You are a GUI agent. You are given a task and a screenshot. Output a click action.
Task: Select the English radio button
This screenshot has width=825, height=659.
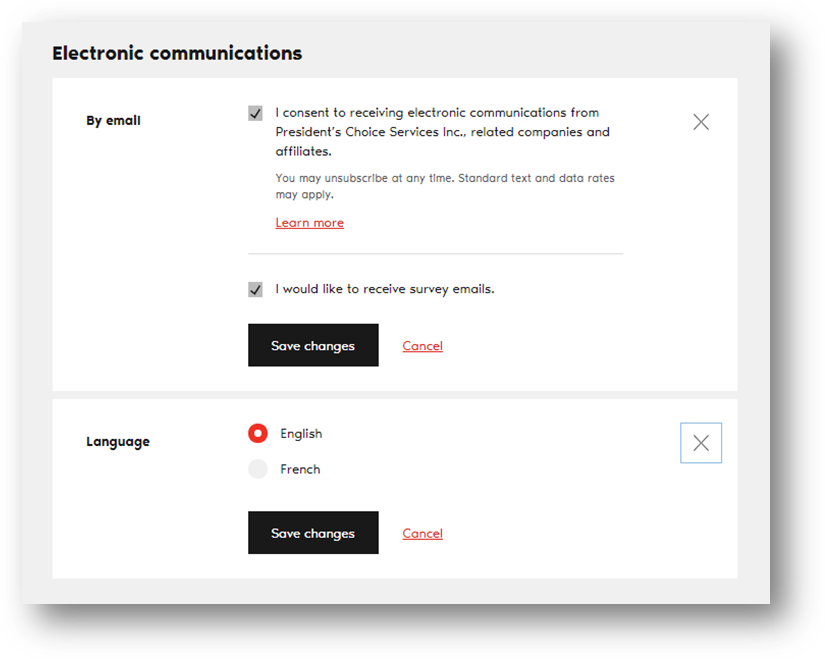257,433
